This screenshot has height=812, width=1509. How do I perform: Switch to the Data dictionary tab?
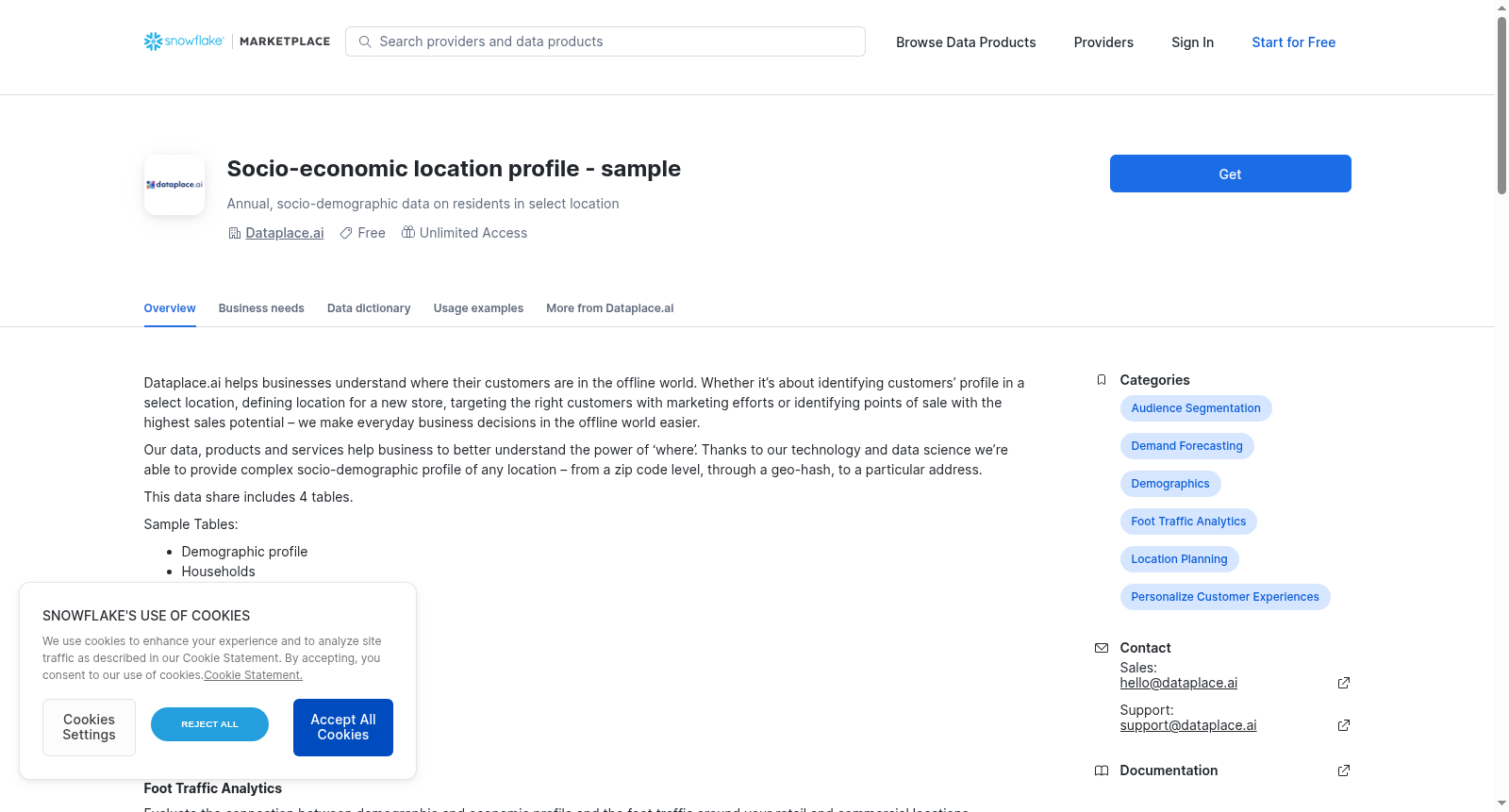click(x=369, y=308)
